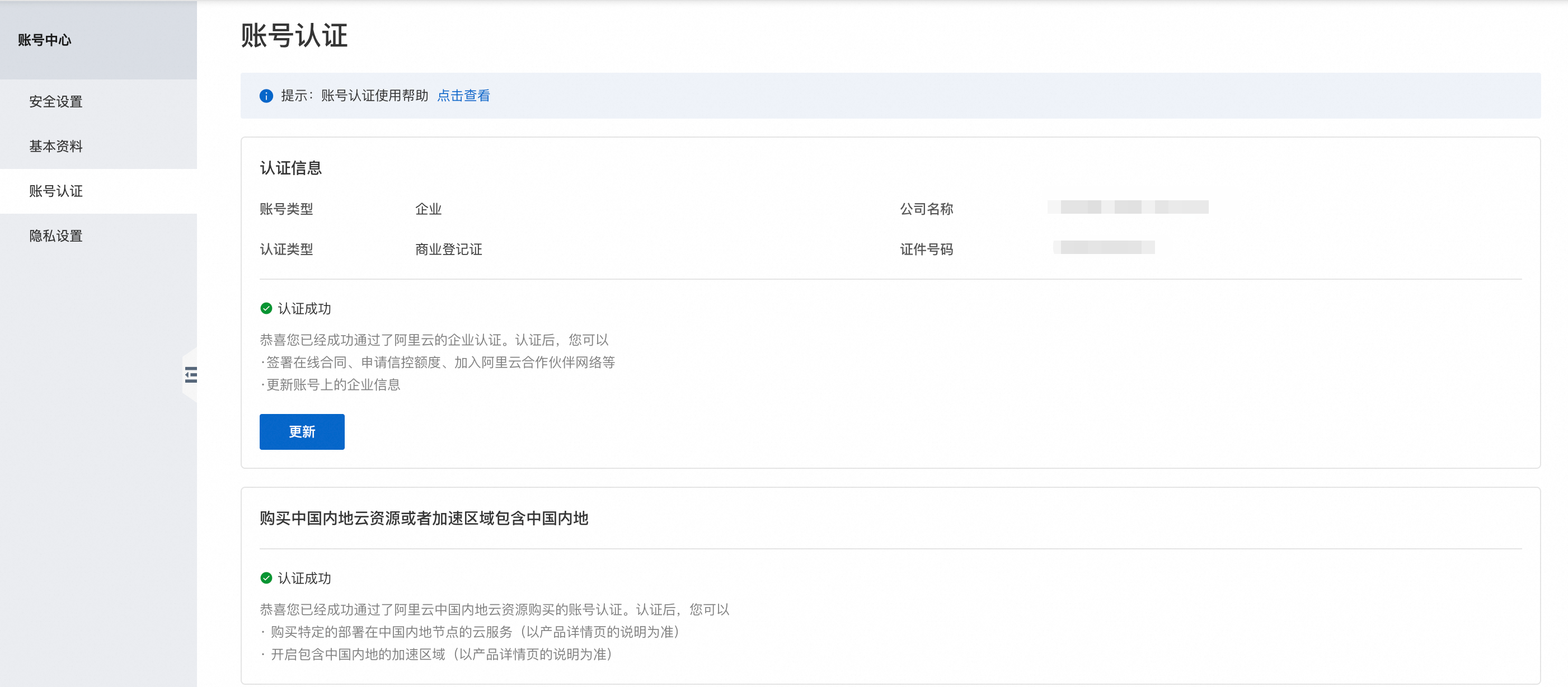1568x687 pixels.
Task: Collapse the sidebar with the toggle handle
Action: click(190, 374)
